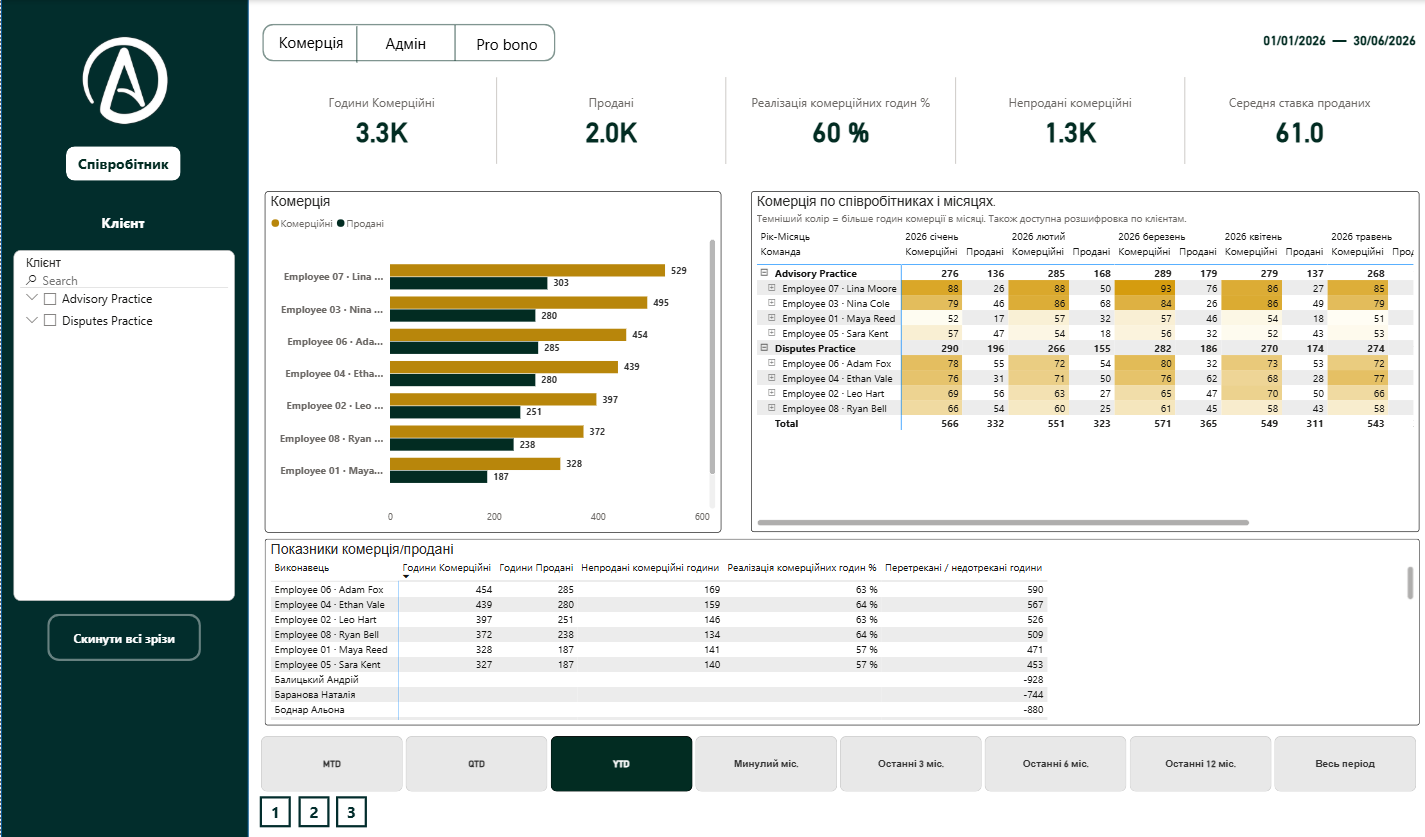Expand Employee 02 · Leo Hart matrix row
The height and width of the screenshot is (837, 1425).
(x=772, y=393)
